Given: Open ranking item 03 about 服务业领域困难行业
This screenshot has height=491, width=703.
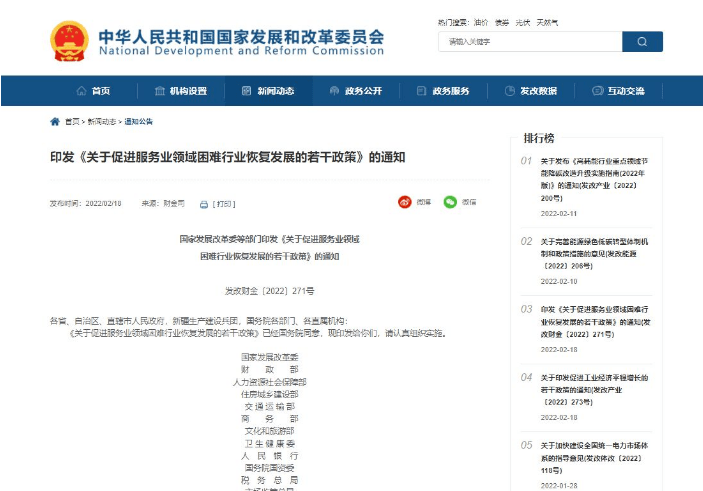Looking at the screenshot, I should pos(595,322).
